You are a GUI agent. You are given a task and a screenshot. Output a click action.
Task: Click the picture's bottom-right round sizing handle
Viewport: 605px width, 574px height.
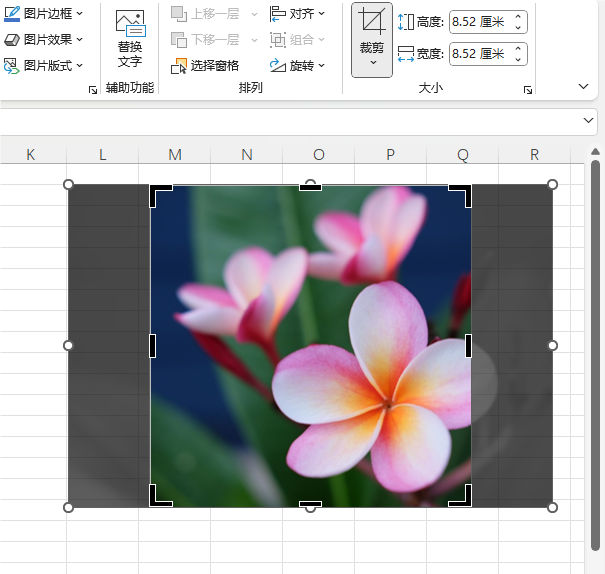pyautogui.click(x=553, y=508)
